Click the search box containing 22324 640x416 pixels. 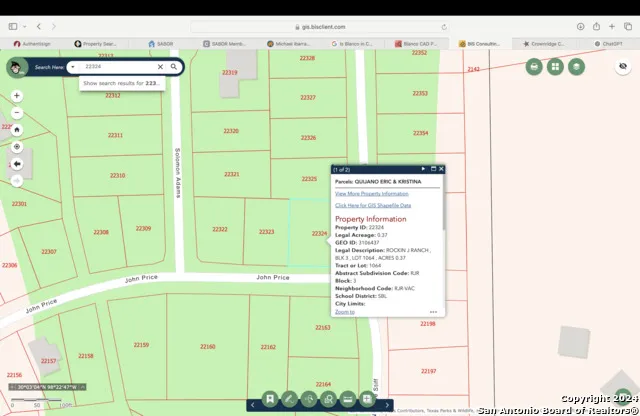pyautogui.click(x=118, y=67)
